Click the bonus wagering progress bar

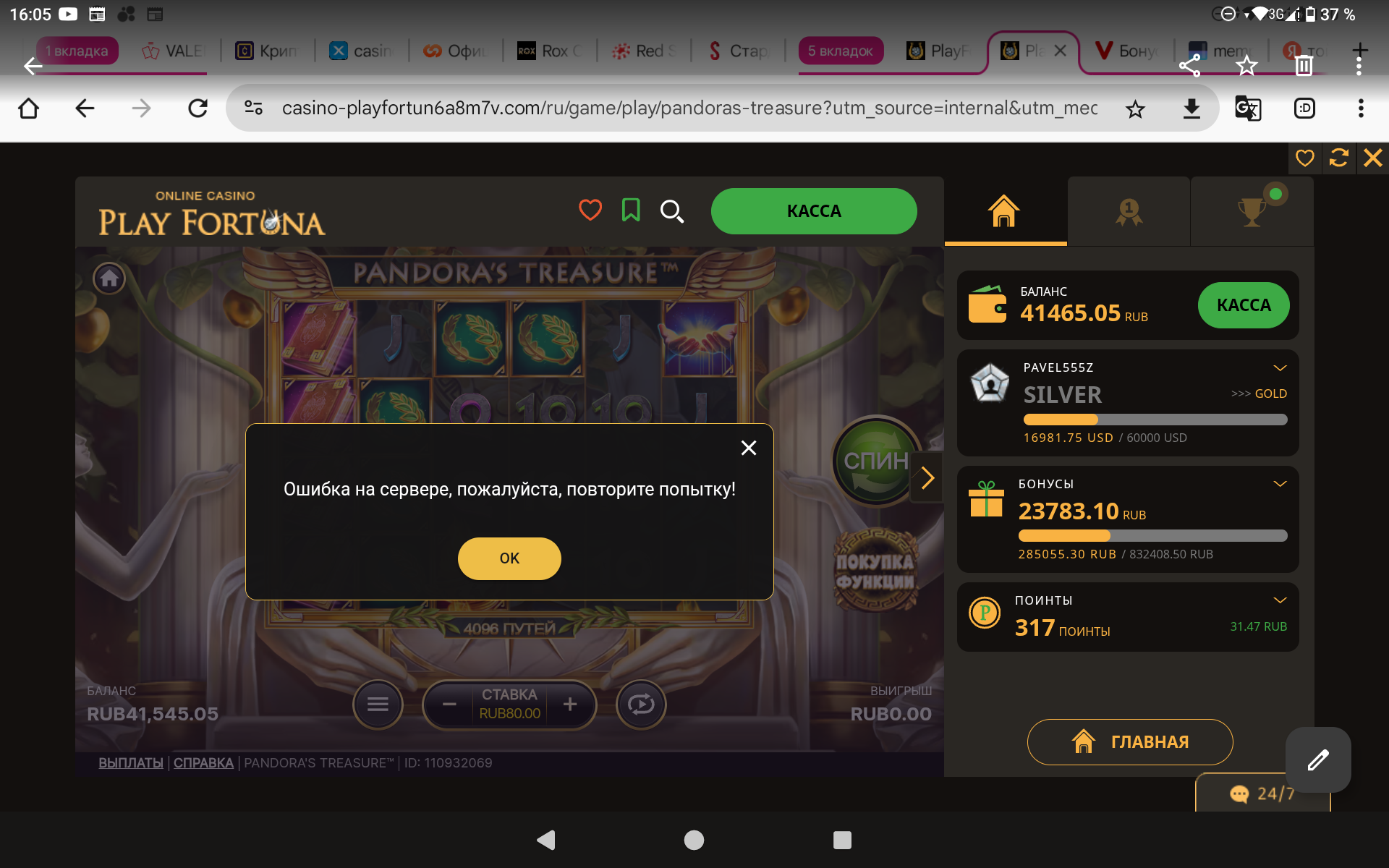coord(1152,535)
